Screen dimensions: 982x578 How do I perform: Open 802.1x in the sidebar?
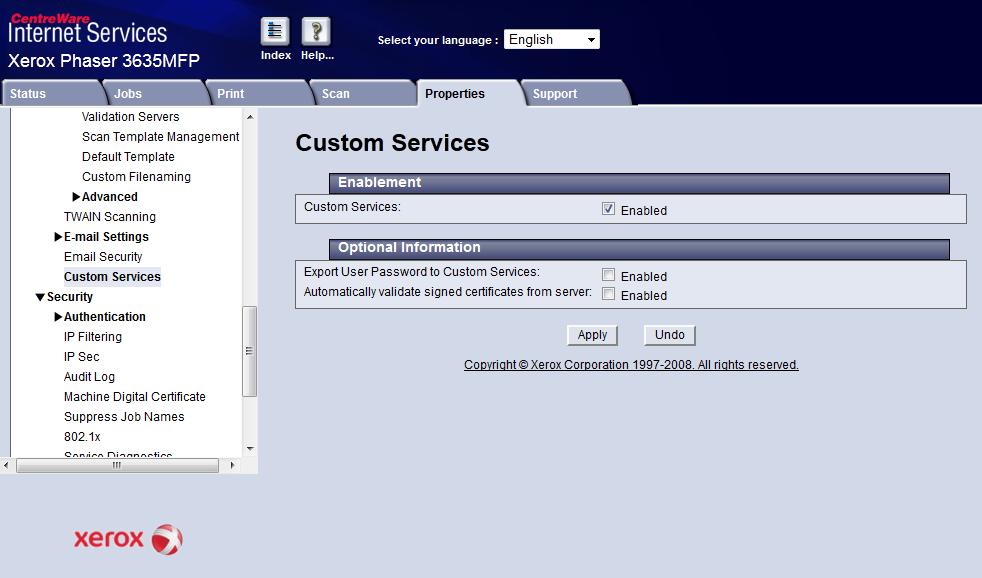[x=82, y=437]
